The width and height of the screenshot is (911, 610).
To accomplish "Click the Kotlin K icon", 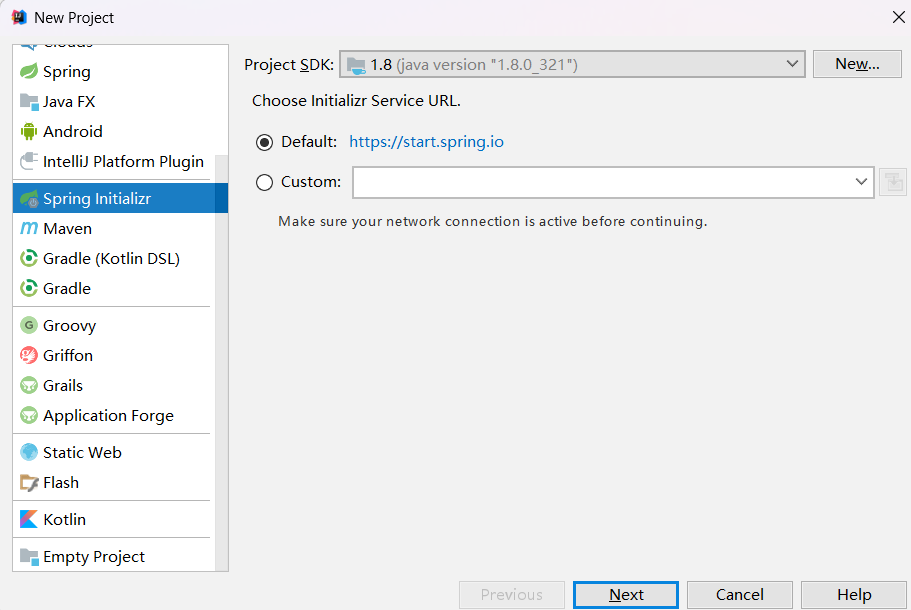I will point(28,519).
